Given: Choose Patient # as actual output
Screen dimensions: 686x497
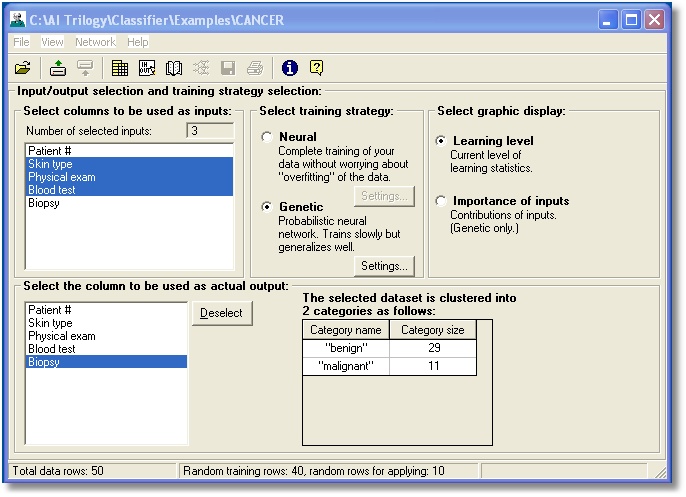Looking at the screenshot, I should click(106, 310).
